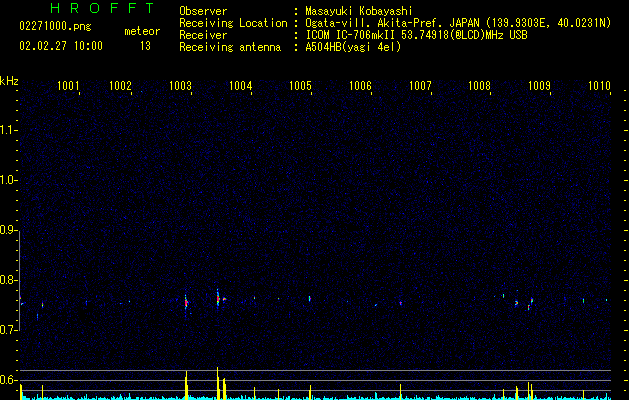Image resolution: width=629 pixels, height=400 pixels.
Task: Click frequency axis label 0.7
Action: coord(8,330)
